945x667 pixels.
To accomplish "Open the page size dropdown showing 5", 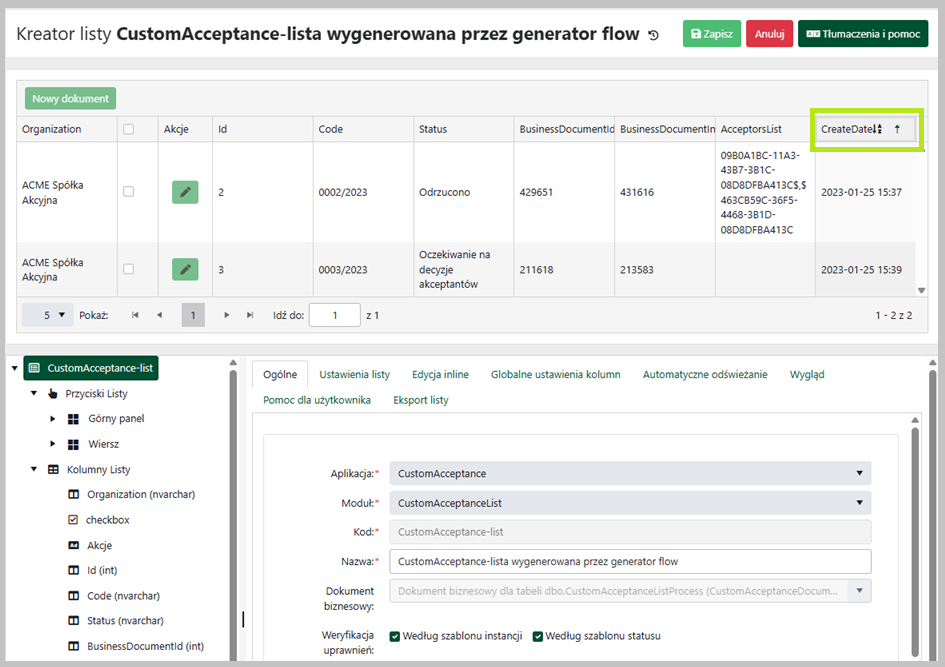I will [47, 315].
